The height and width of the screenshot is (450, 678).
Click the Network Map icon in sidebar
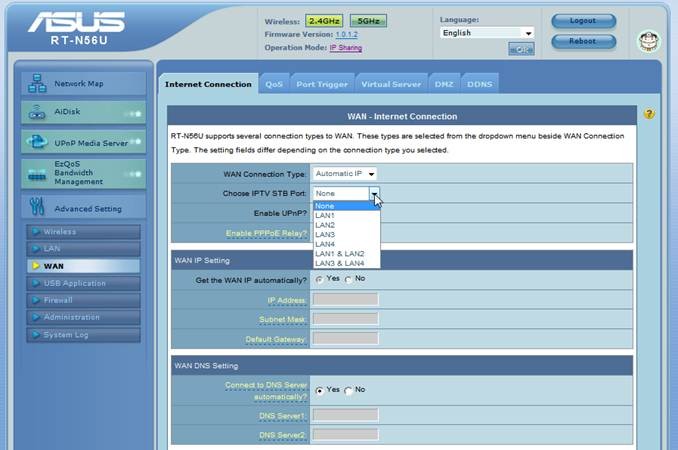tap(37, 84)
